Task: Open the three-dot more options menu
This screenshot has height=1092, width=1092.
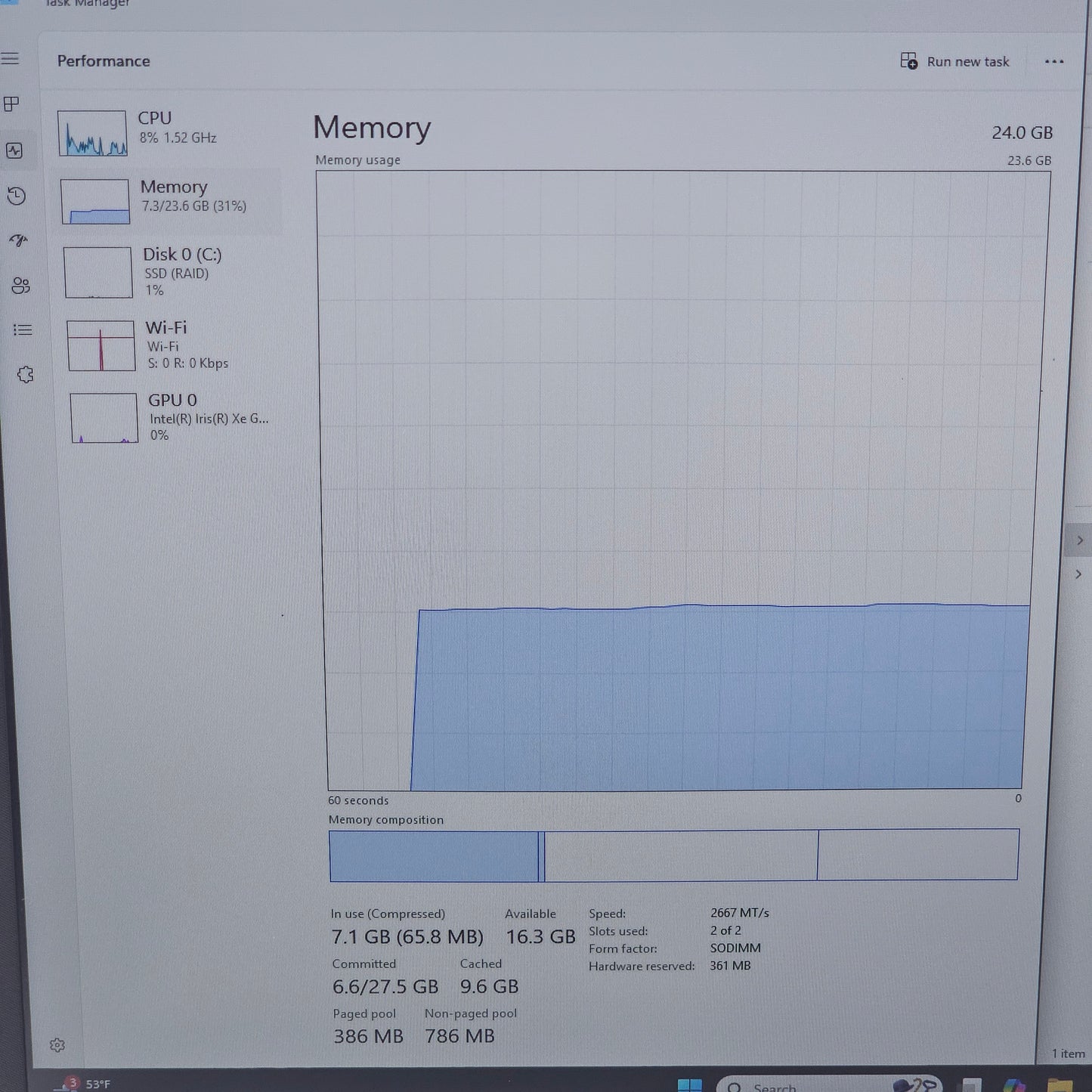Action: point(1054,62)
